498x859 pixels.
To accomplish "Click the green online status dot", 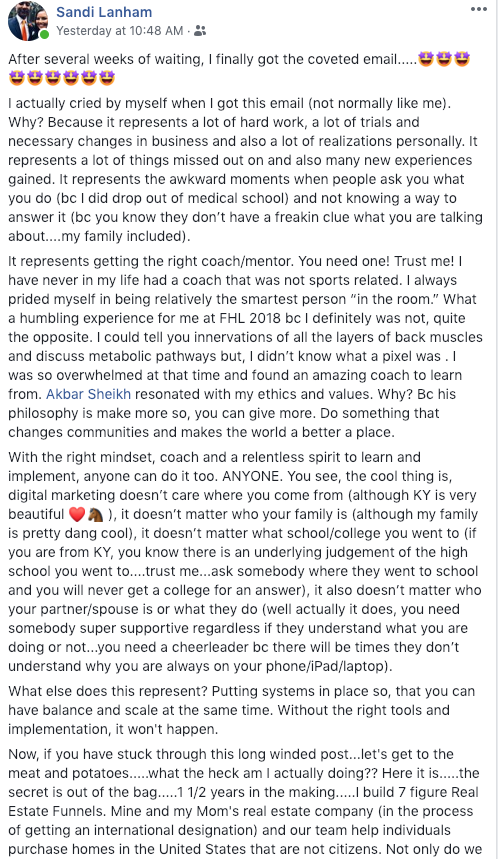I will pyautogui.click(x=44, y=35).
